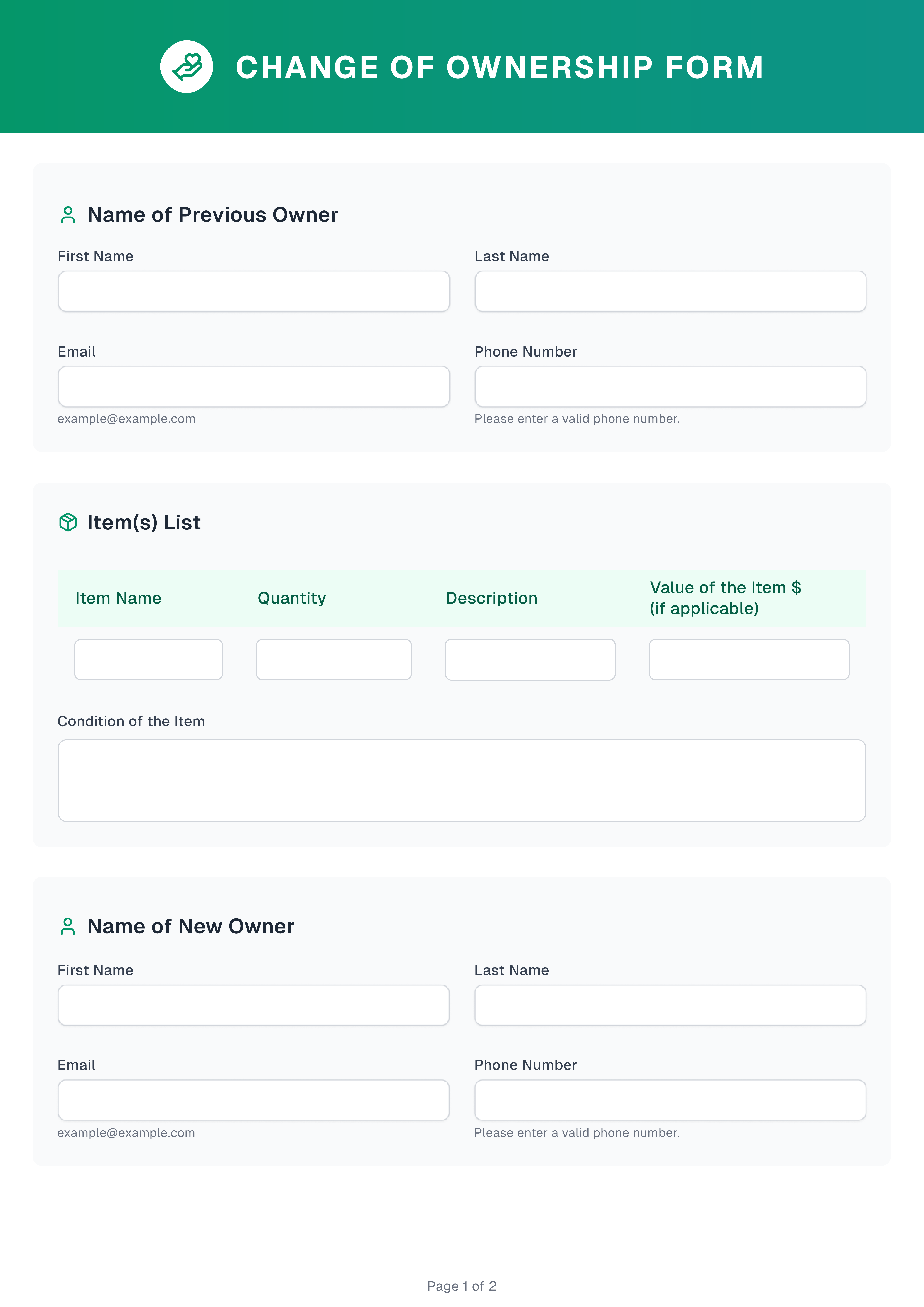The image size is (924, 1307).
Task: Click the Value of the Item input box
Action: [x=749, y=659]
